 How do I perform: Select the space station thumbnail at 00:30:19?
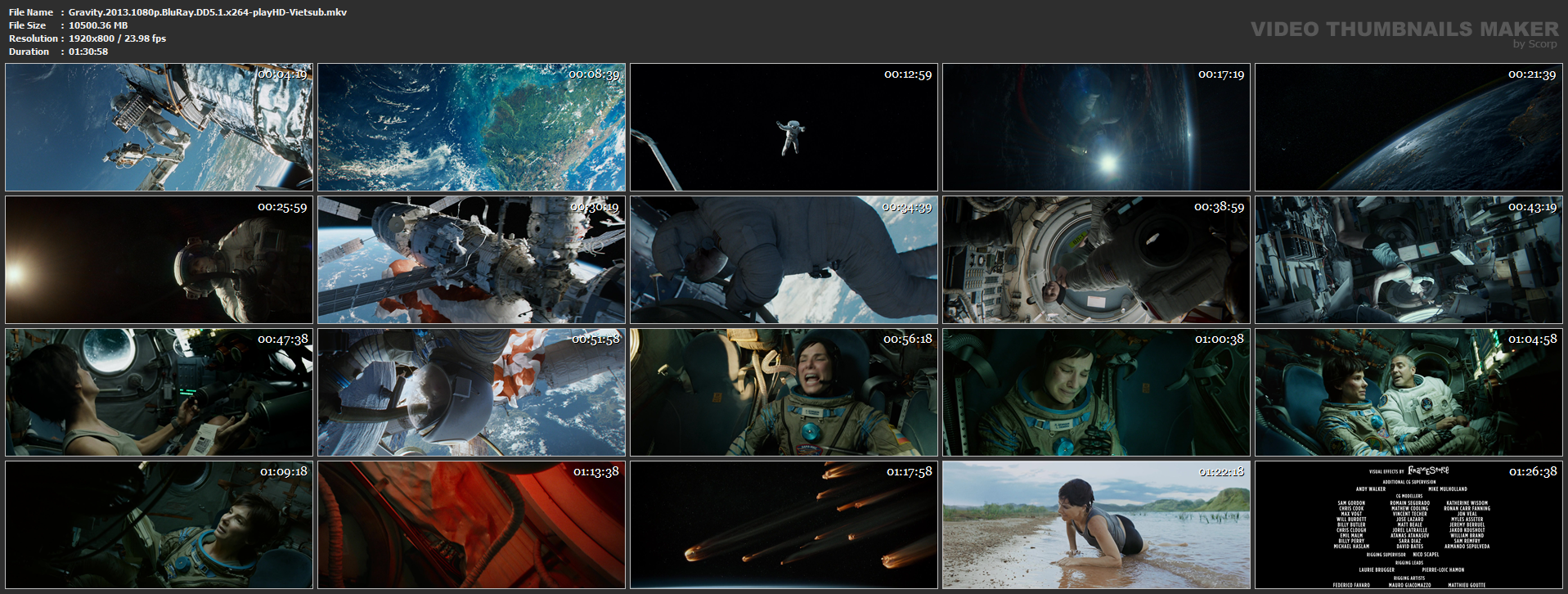(471, 260)
